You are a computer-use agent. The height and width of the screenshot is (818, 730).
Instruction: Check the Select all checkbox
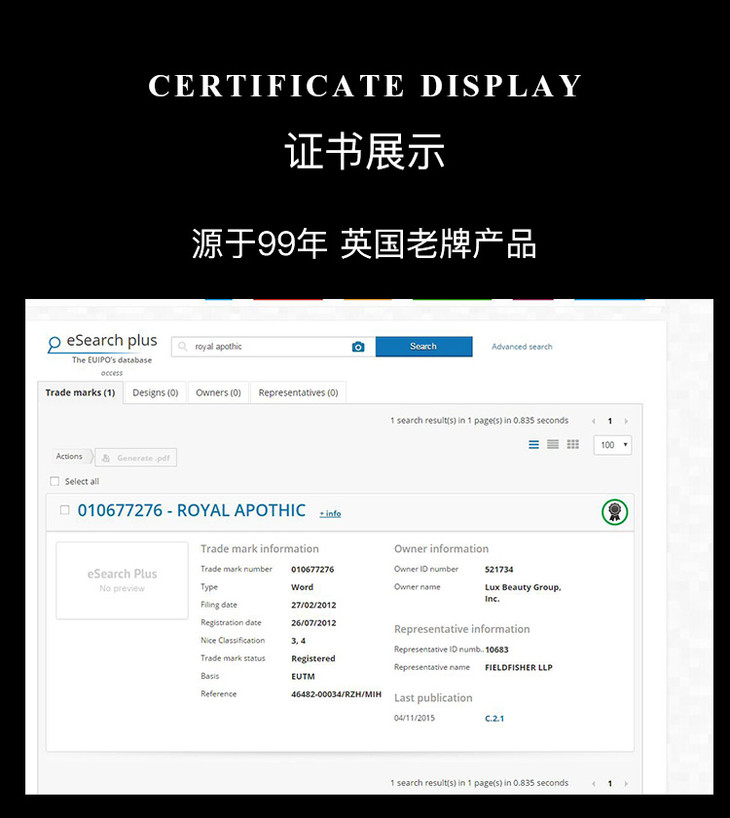55,481
